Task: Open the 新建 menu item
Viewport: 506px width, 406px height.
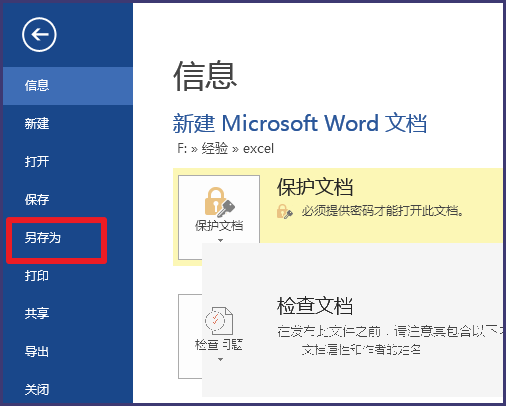Action: (68, 124)
